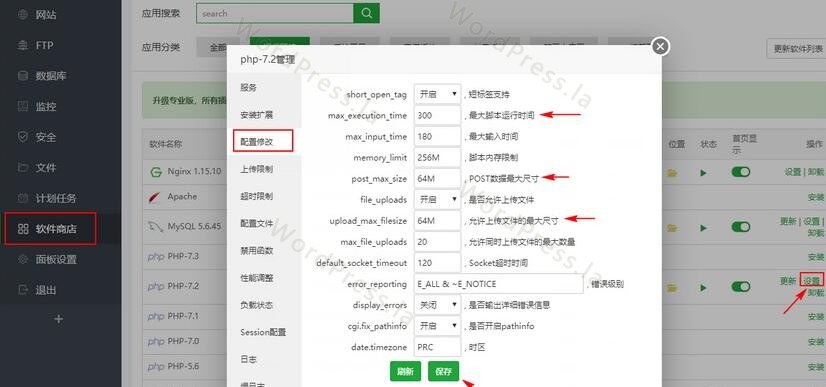The height and width of the screenshot is (387, 826).
Task: Click the Apache row 安装 link
Action: pyautogui.click(x=816, y=197)
